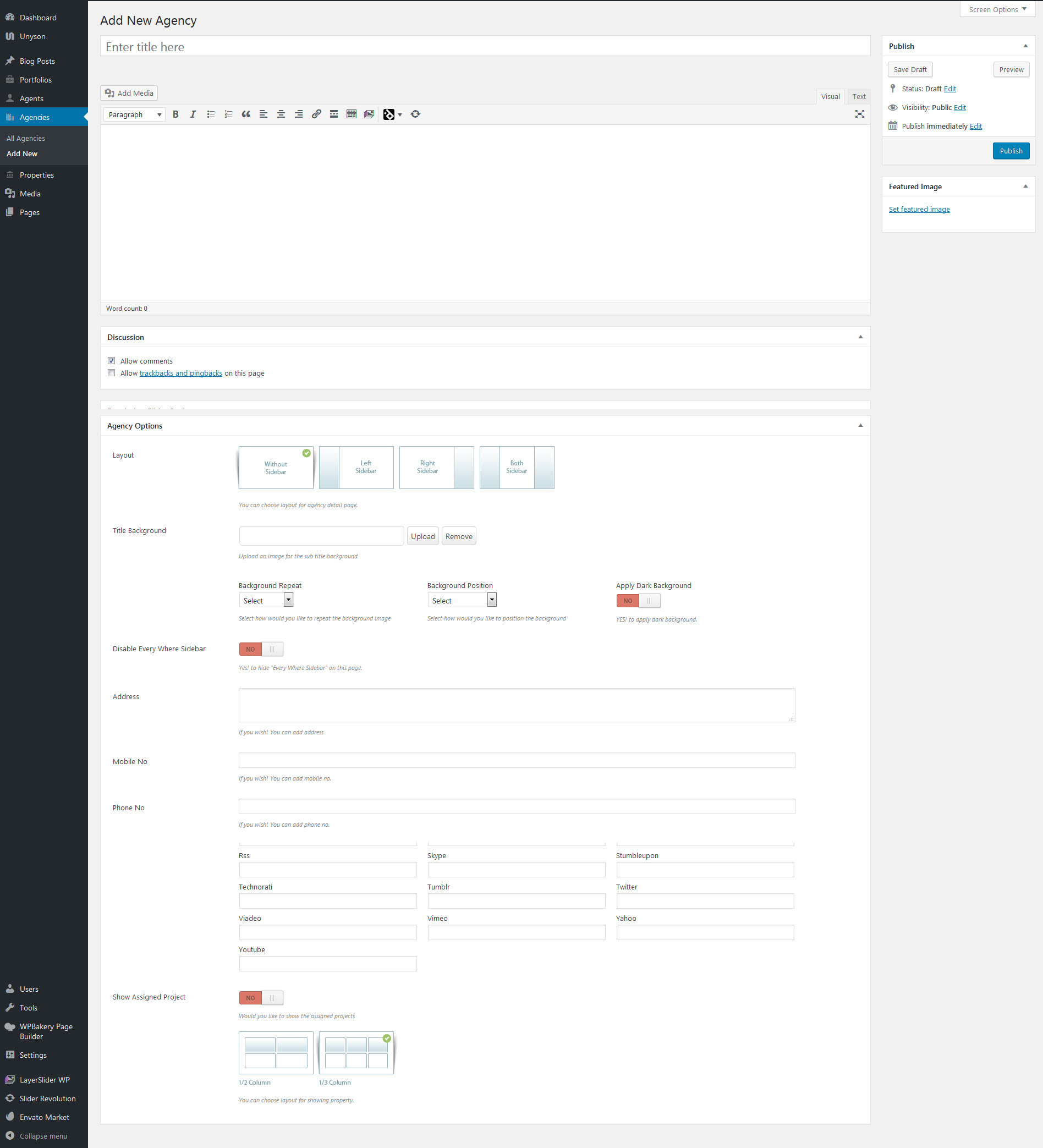Enter distraction-free fullscreen editor mode
1043x1148 pixels.
(x=860, y=114)
